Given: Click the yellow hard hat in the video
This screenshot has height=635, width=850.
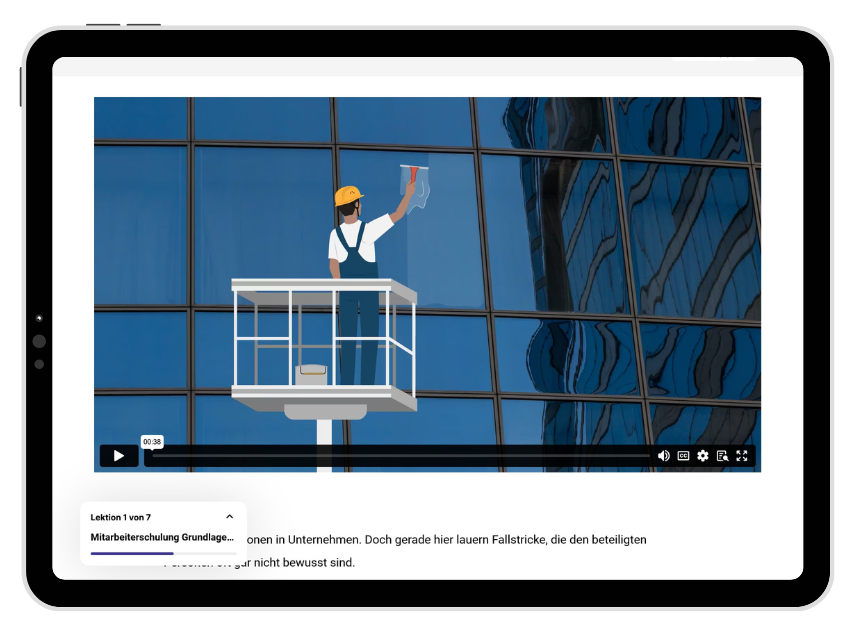Looking at the screenshot, I should tap(348, 194).
